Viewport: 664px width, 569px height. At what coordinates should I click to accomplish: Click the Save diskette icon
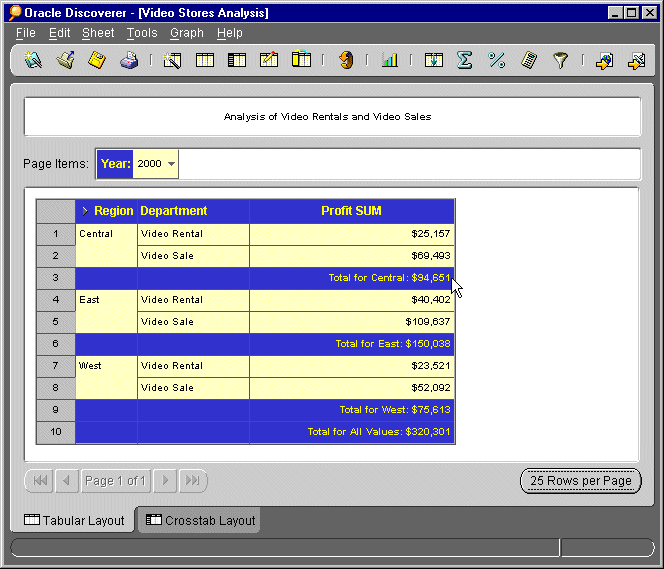[97, 60]
